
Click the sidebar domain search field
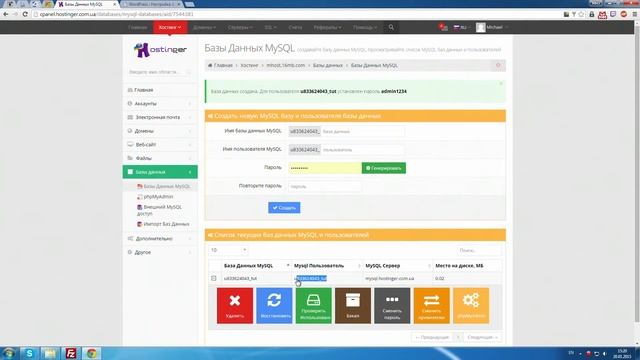[x=159, y=72]
